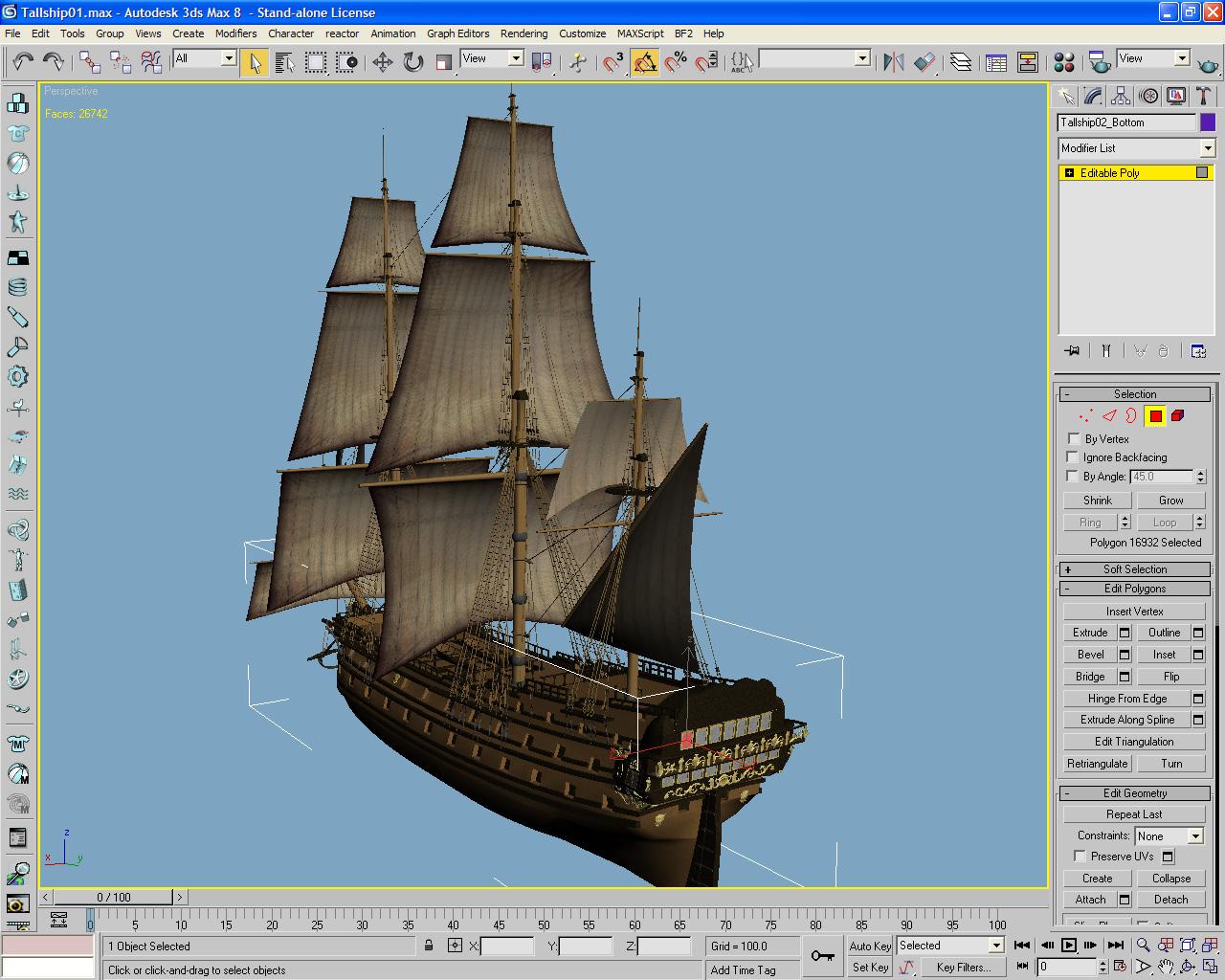Open Configure Modifier Sets icon
Viewport: 1225px width, 980px height.
click(x=1198, y=351)
